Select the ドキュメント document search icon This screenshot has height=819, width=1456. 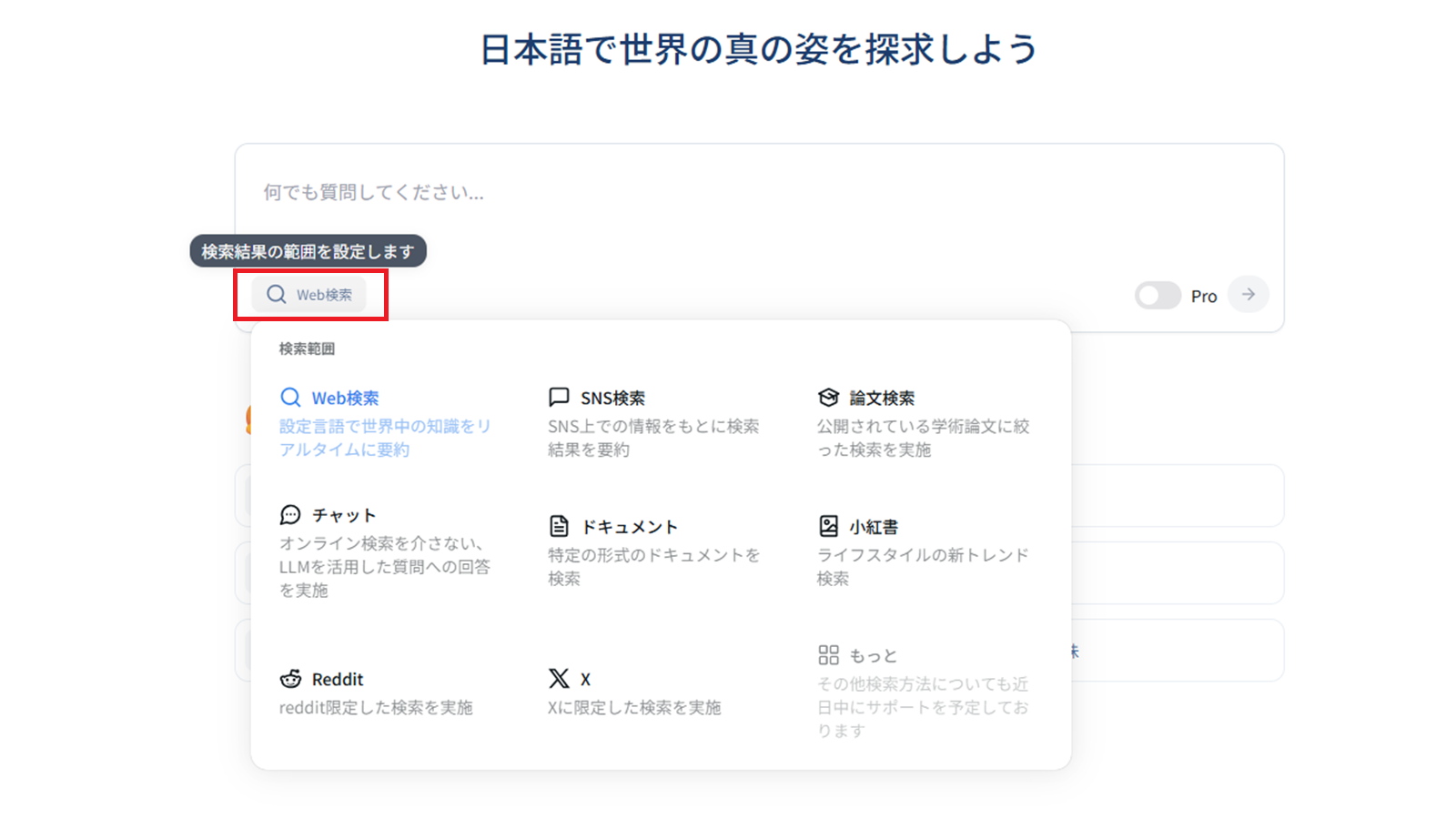[559, 525]
